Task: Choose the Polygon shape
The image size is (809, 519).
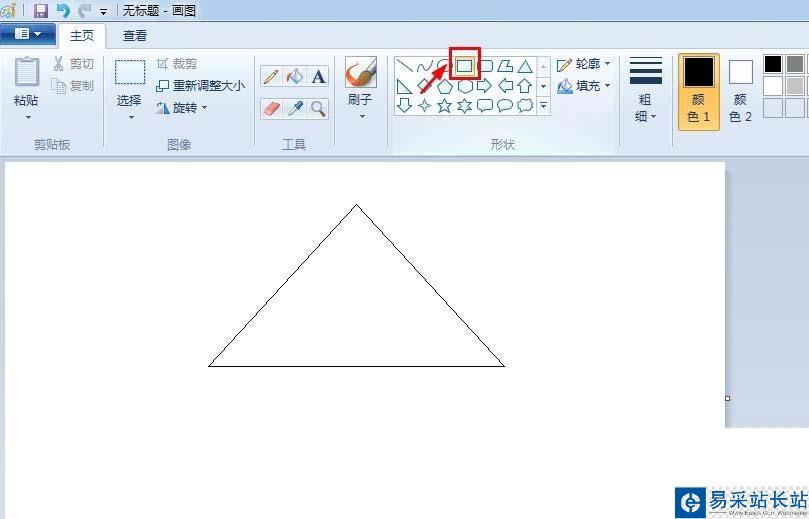Action: [x=505, y=66]
